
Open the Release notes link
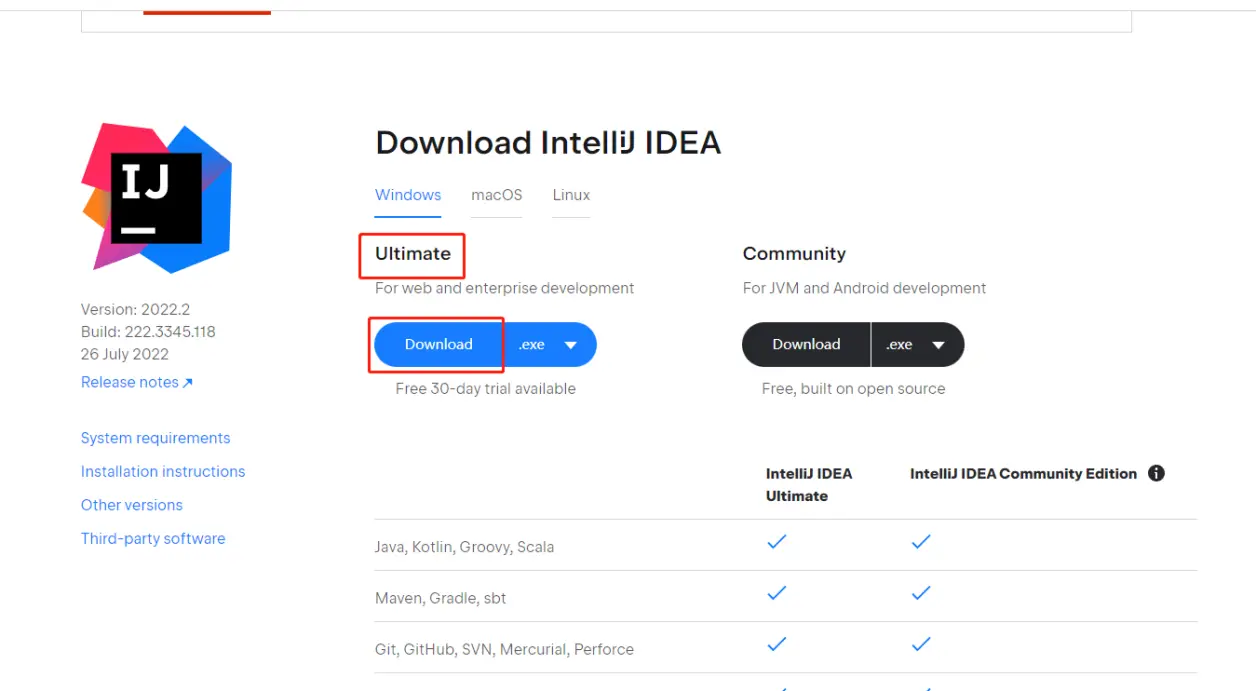(130, 382)
